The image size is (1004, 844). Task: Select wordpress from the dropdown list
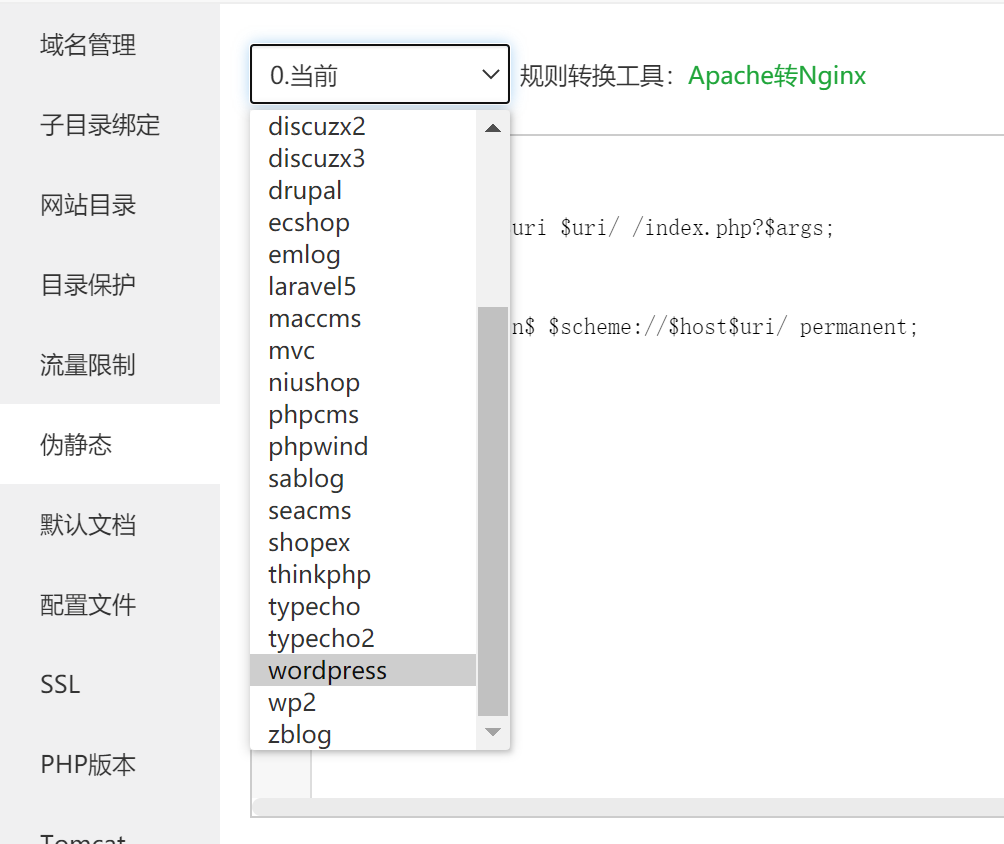(x=327, y=671)
